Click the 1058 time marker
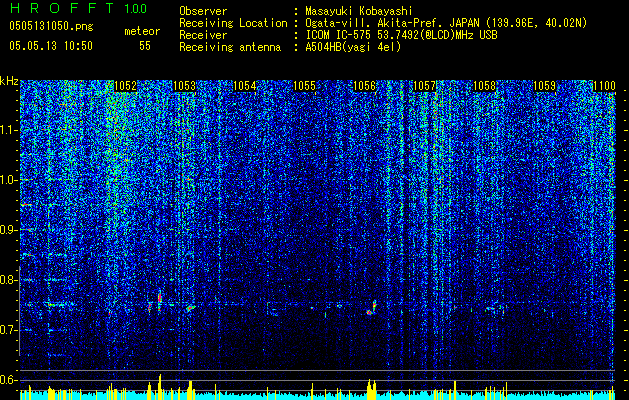This screenshot has height=400, width=629. [484, 86]
